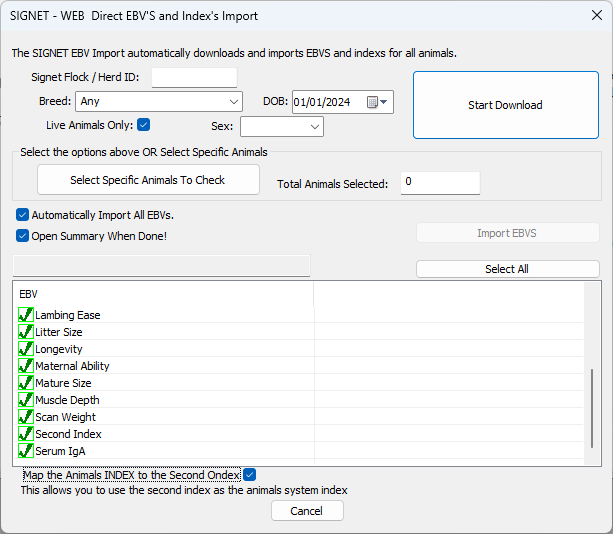Open the Sex dropdown
The height and width of the screenshot is (534, 613).
pos(281,127)
